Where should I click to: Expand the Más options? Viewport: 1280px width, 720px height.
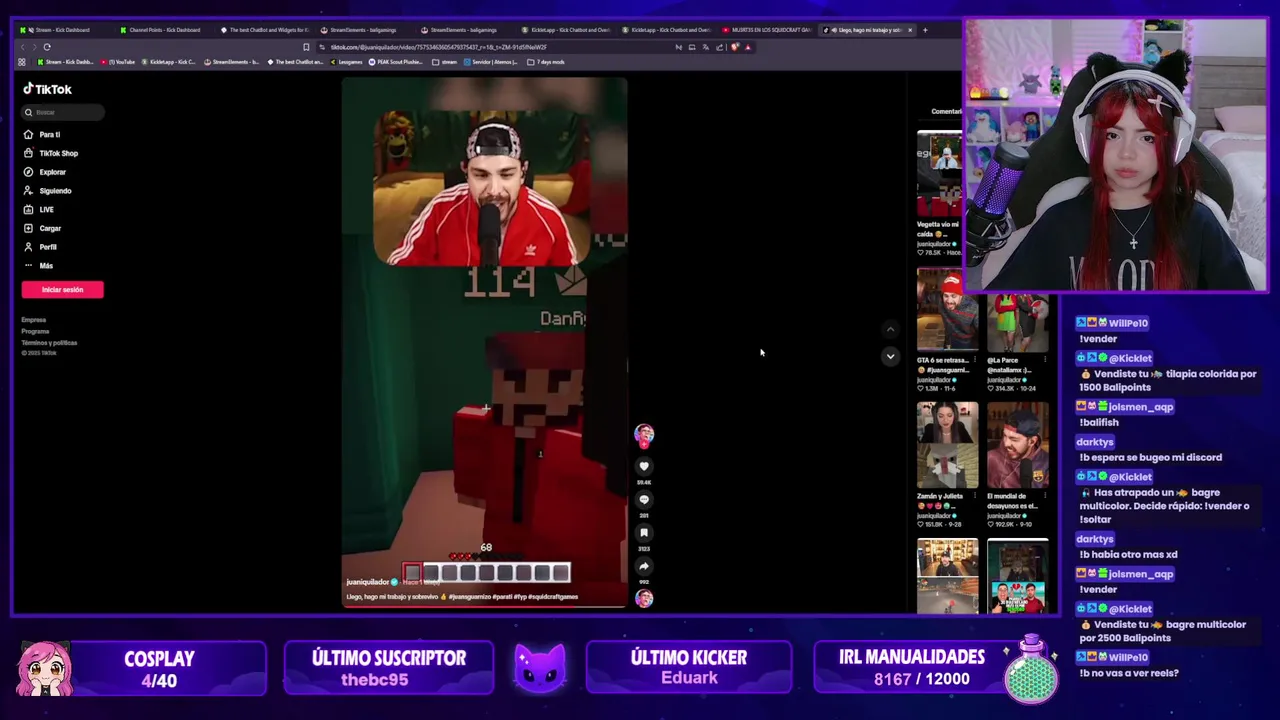coord(38,266)
